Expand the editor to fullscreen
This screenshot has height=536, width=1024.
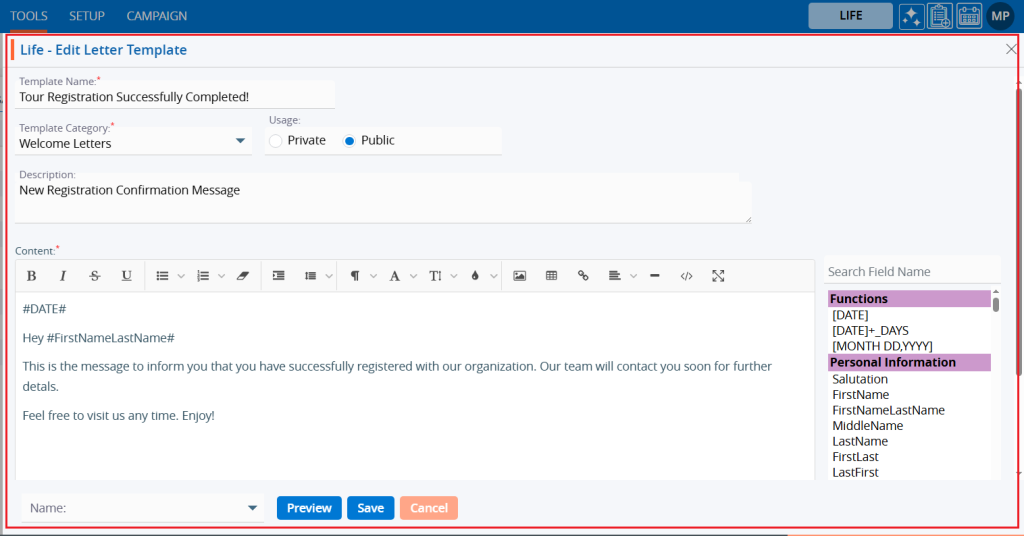[x=718, y=276]
